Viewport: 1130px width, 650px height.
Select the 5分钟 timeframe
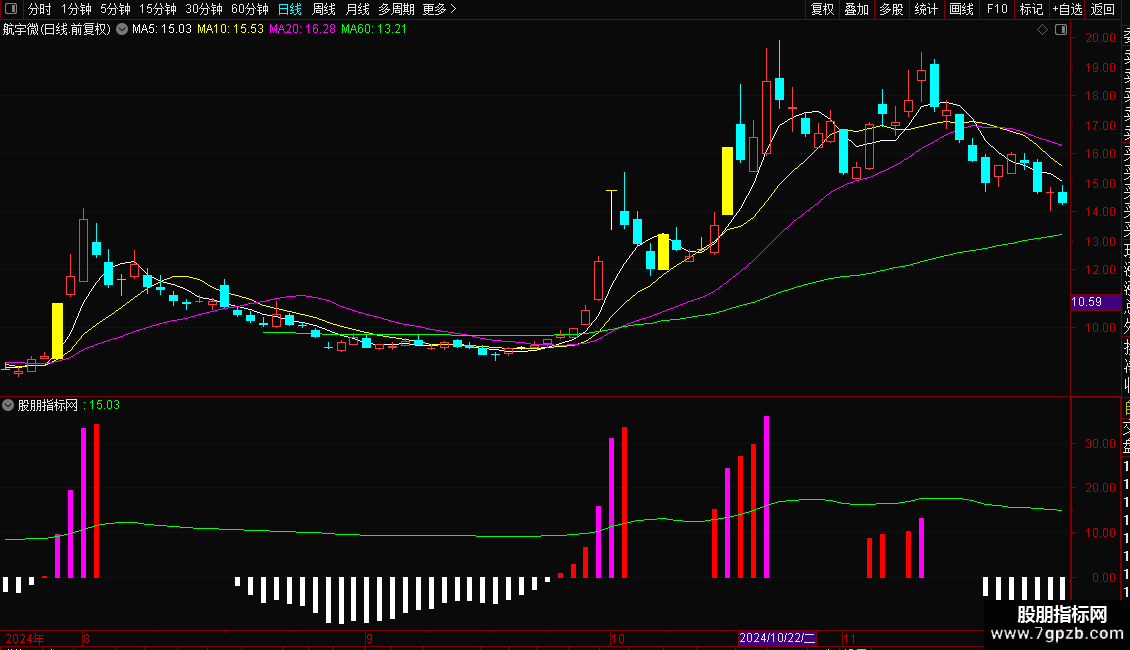[x=115, y=9]
